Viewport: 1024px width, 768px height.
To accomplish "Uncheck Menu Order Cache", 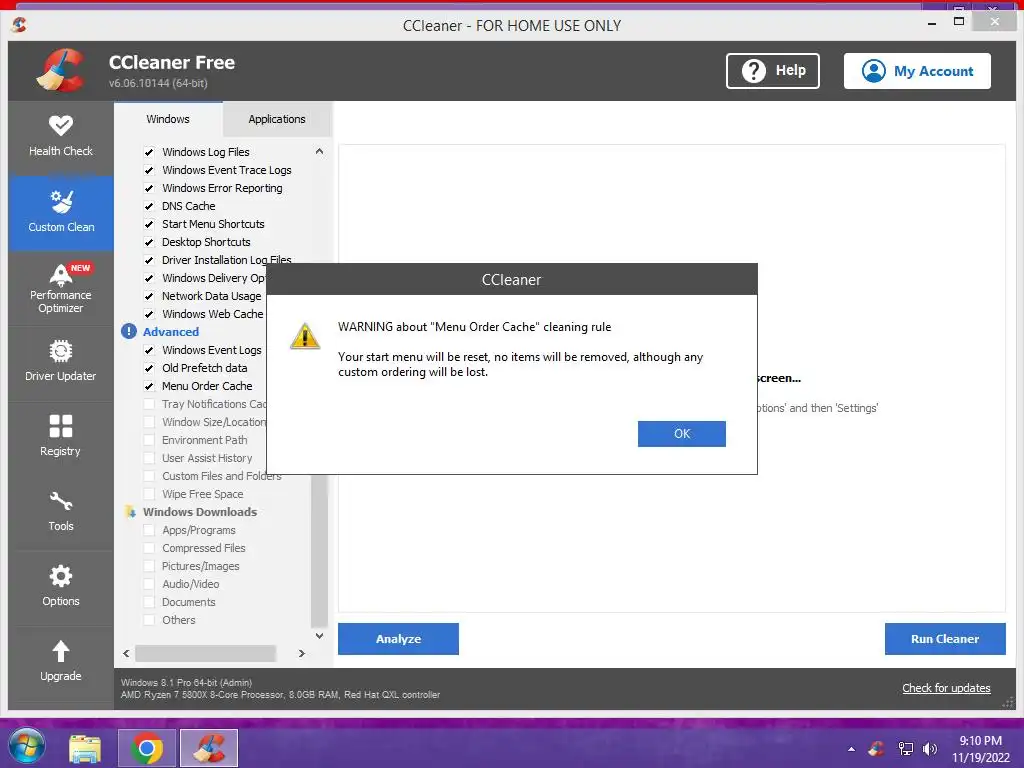I will (149, 387).
